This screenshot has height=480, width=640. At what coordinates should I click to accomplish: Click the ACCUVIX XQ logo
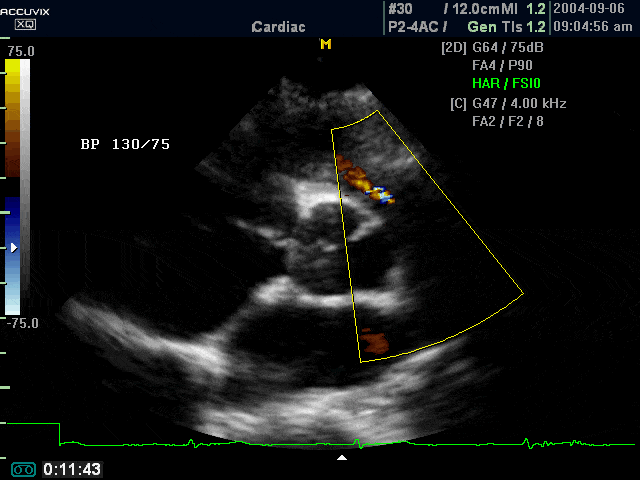(20, 16)
